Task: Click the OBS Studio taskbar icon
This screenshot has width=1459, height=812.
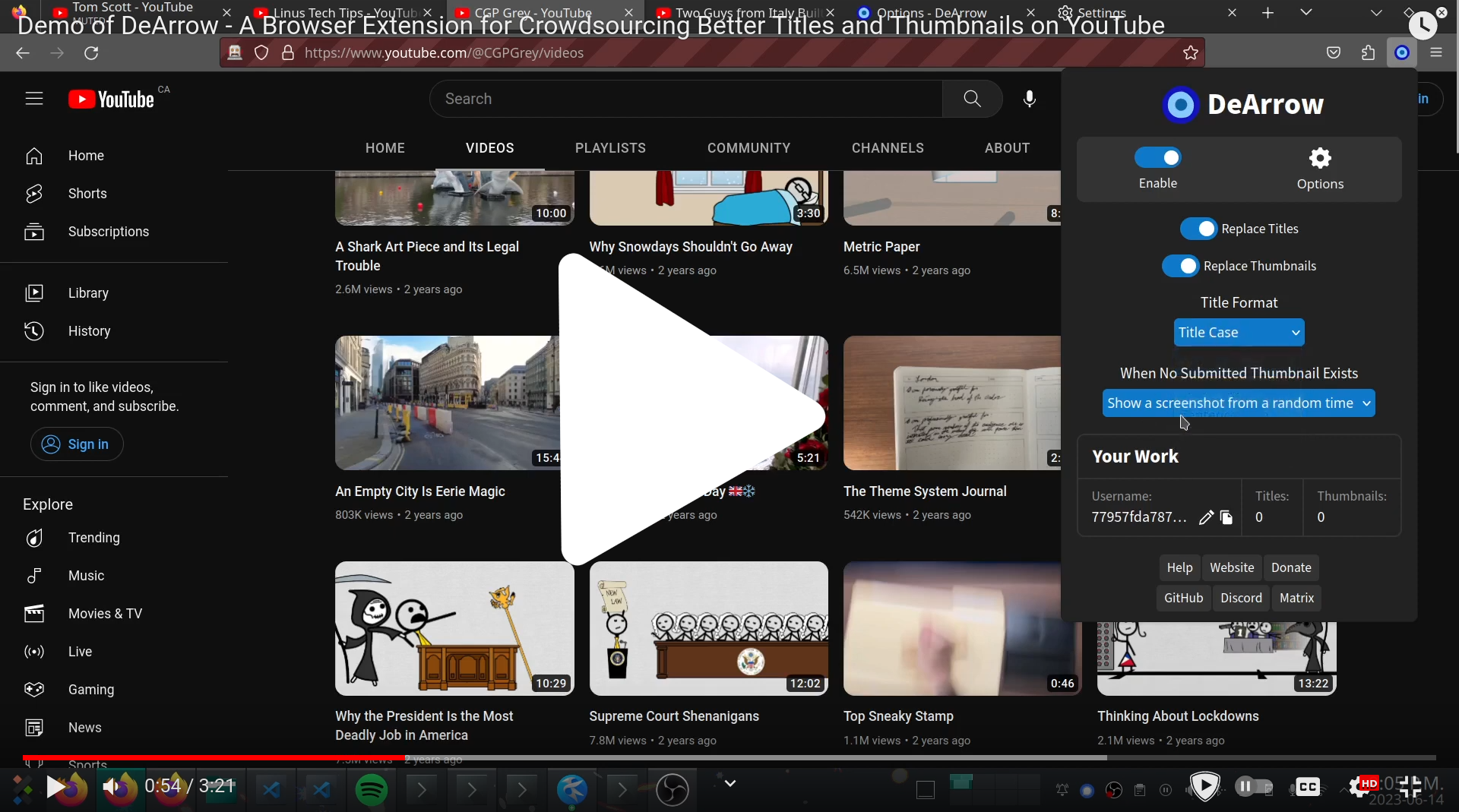Action: [673, 791]
